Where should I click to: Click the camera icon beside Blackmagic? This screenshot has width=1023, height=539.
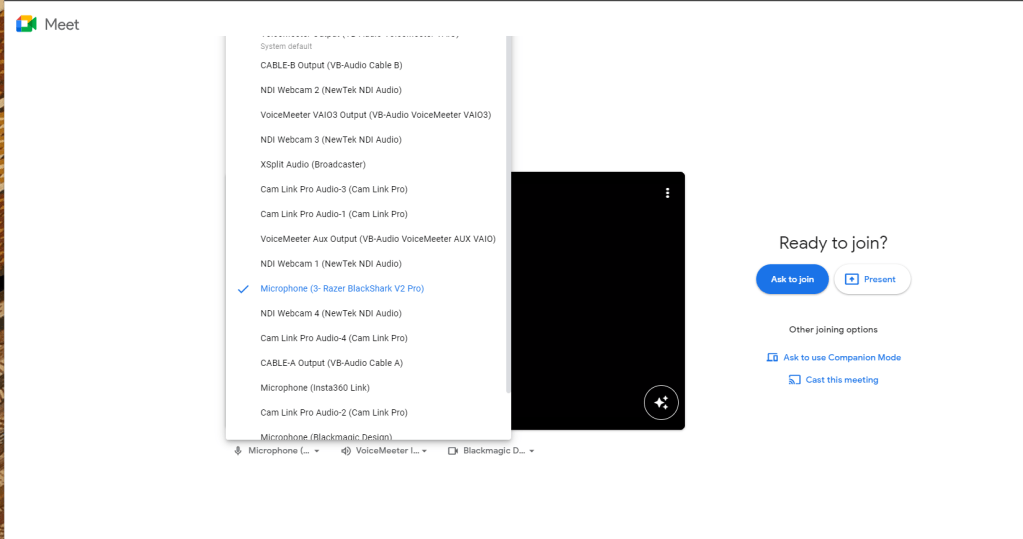pos(453,451)
